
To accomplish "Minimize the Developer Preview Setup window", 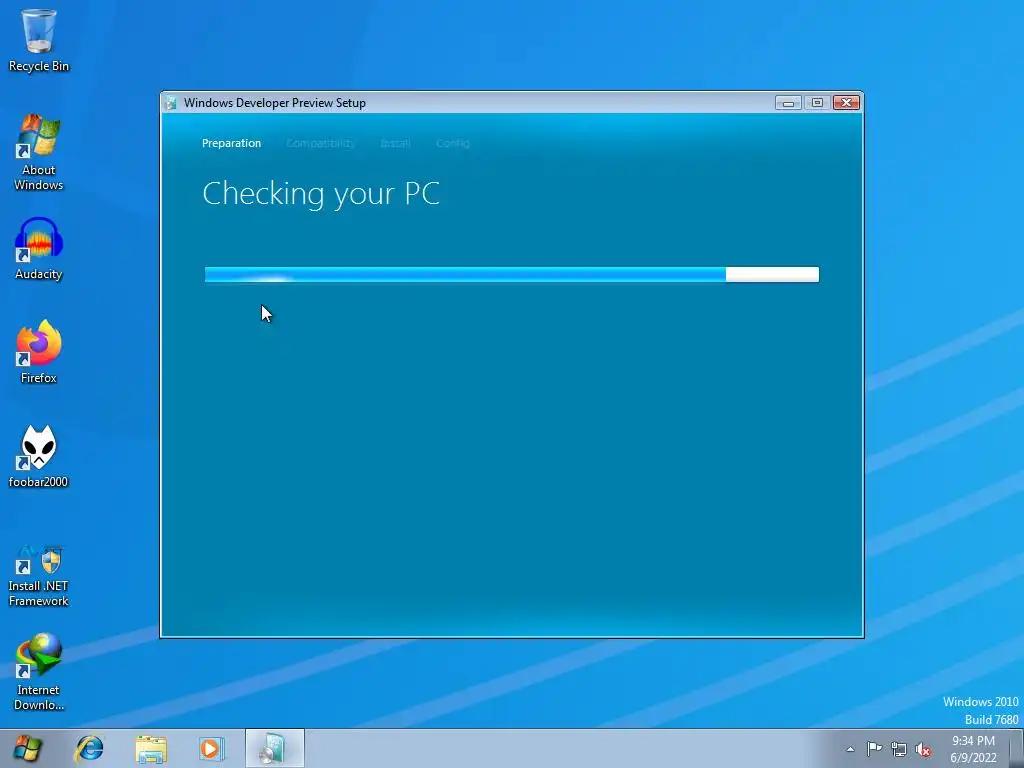I will coord(788,103).
